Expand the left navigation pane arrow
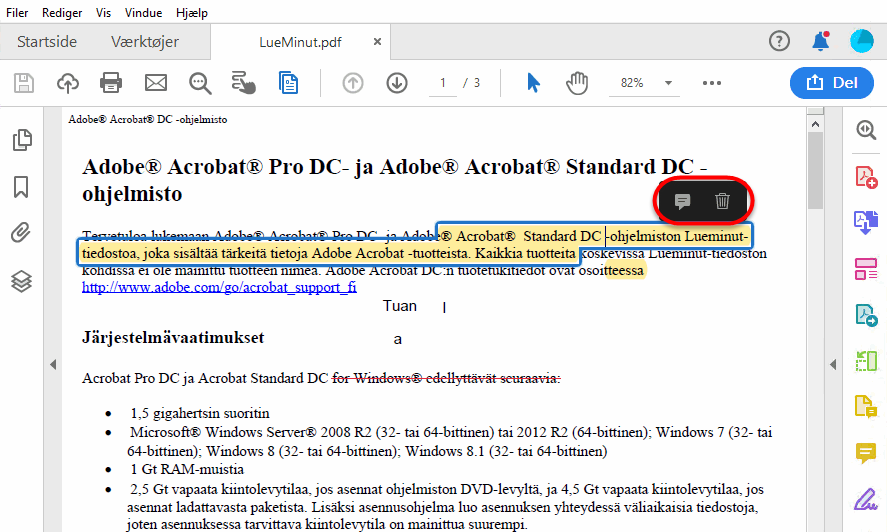887x532 pixels. pyautogui.click(x=53, y=364)
